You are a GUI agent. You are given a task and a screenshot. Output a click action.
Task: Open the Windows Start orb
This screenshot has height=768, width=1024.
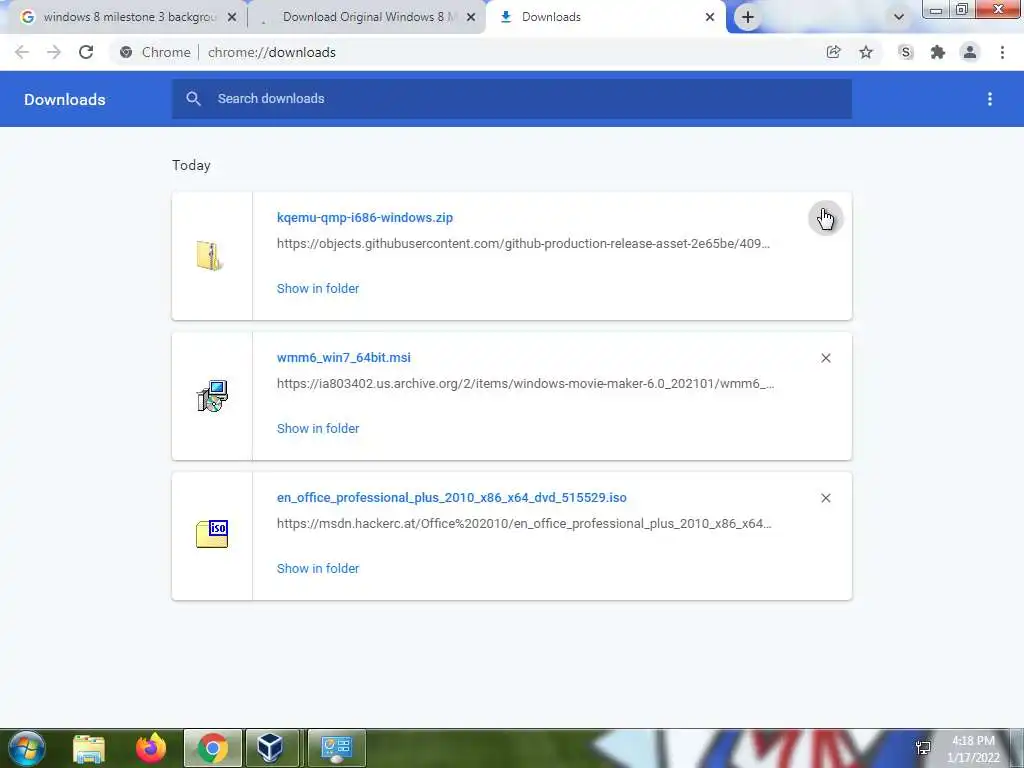(x=27, y=748)
